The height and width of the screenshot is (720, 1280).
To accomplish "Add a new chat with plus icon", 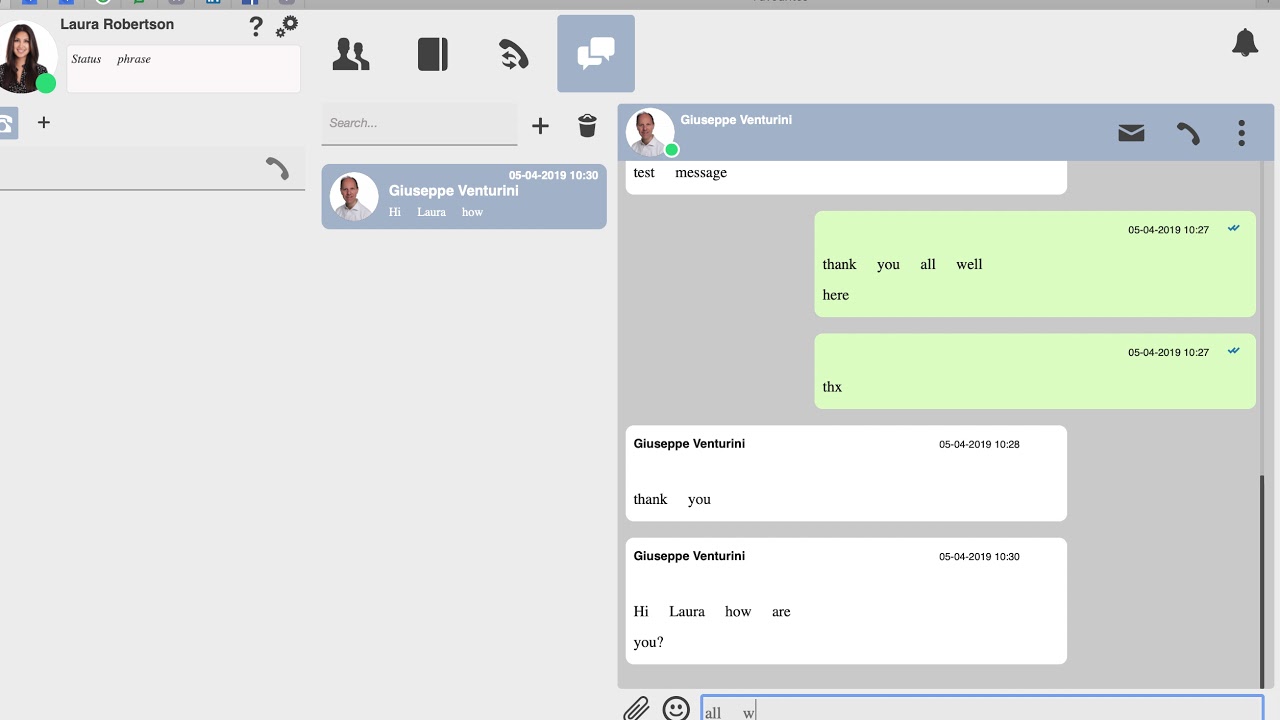I will click(540, 126).
